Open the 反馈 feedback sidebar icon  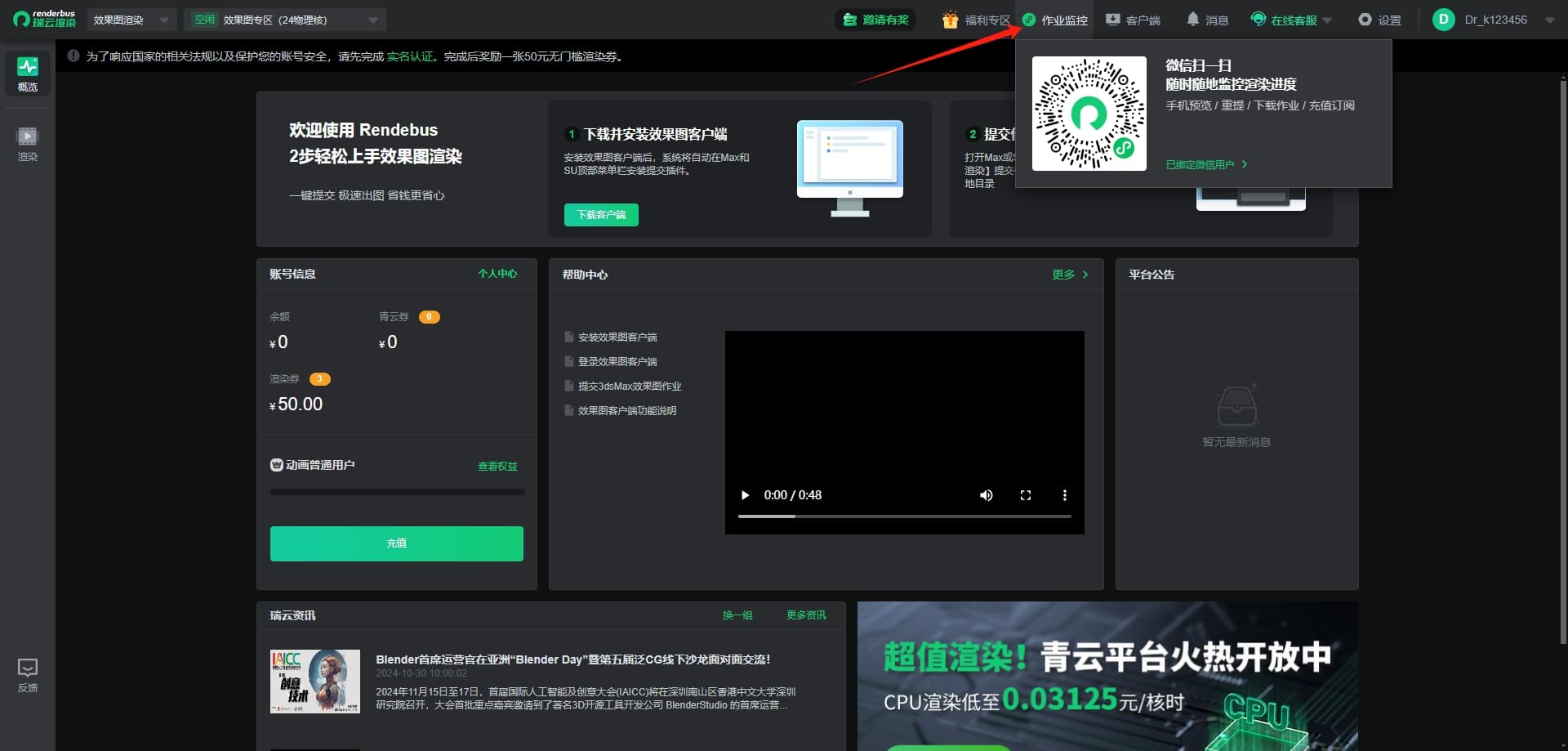tap(28, 675)
